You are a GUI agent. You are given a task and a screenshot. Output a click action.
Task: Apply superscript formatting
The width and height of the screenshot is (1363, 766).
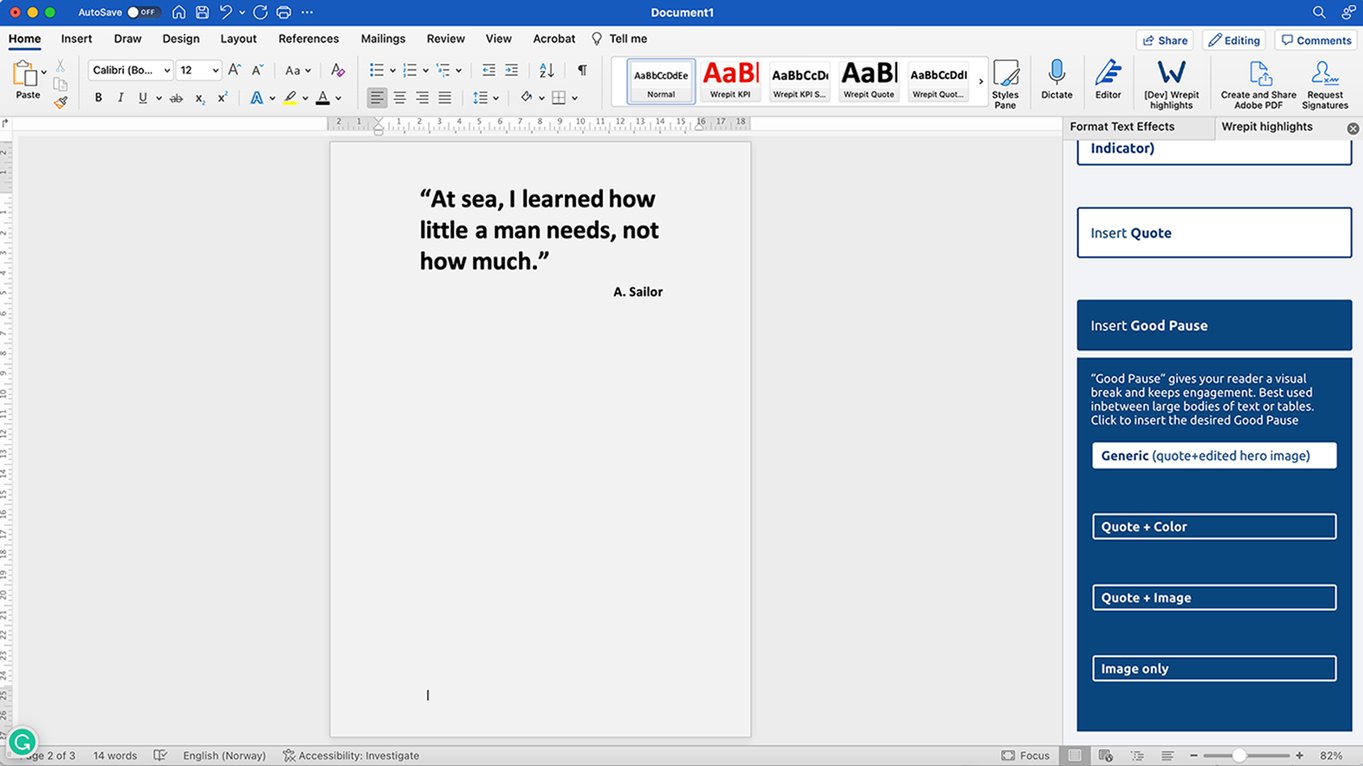[222, 98]
